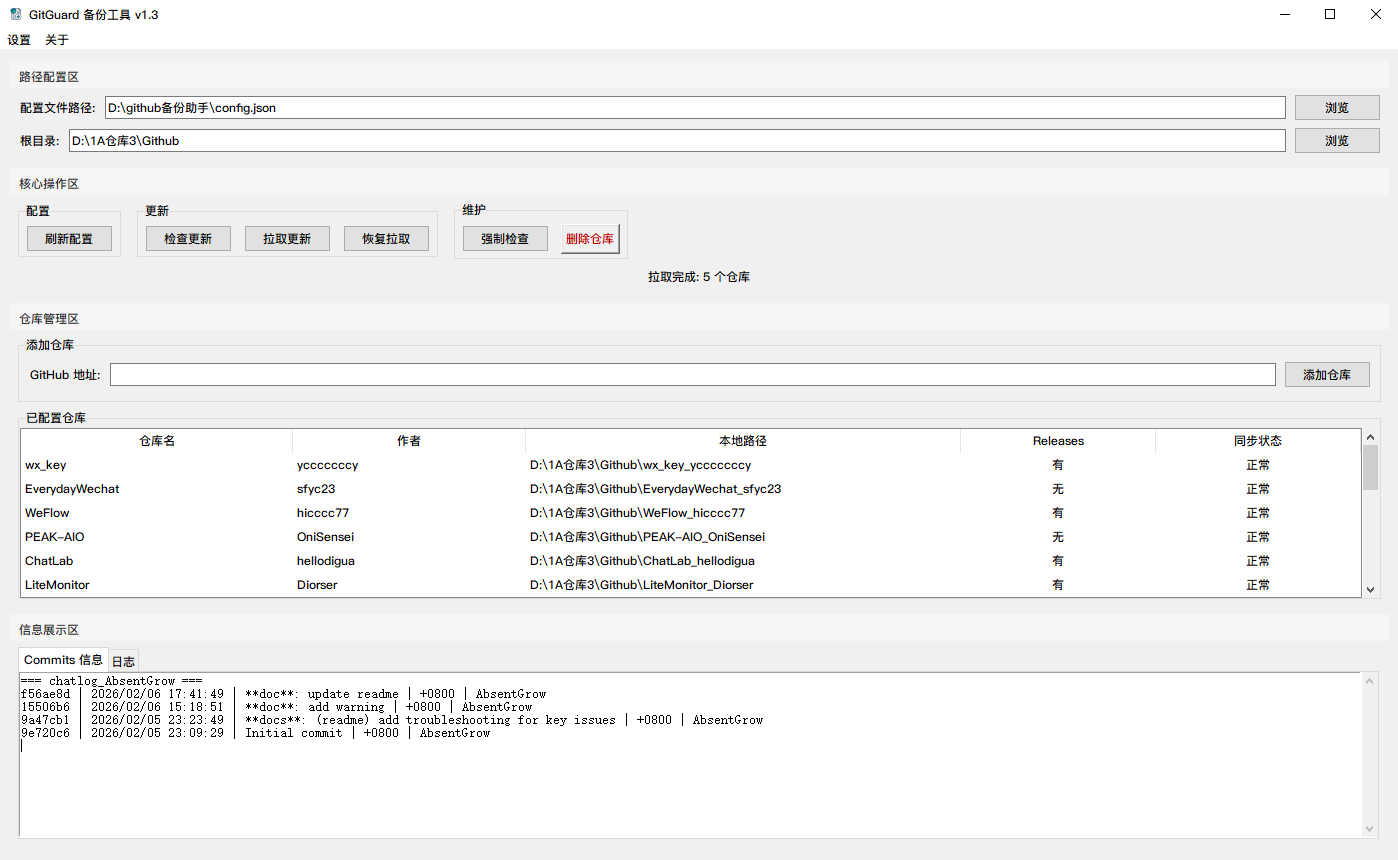
Task: Click the 刷新配置 button
Action: pyautogui.click(x=69, y=238)
